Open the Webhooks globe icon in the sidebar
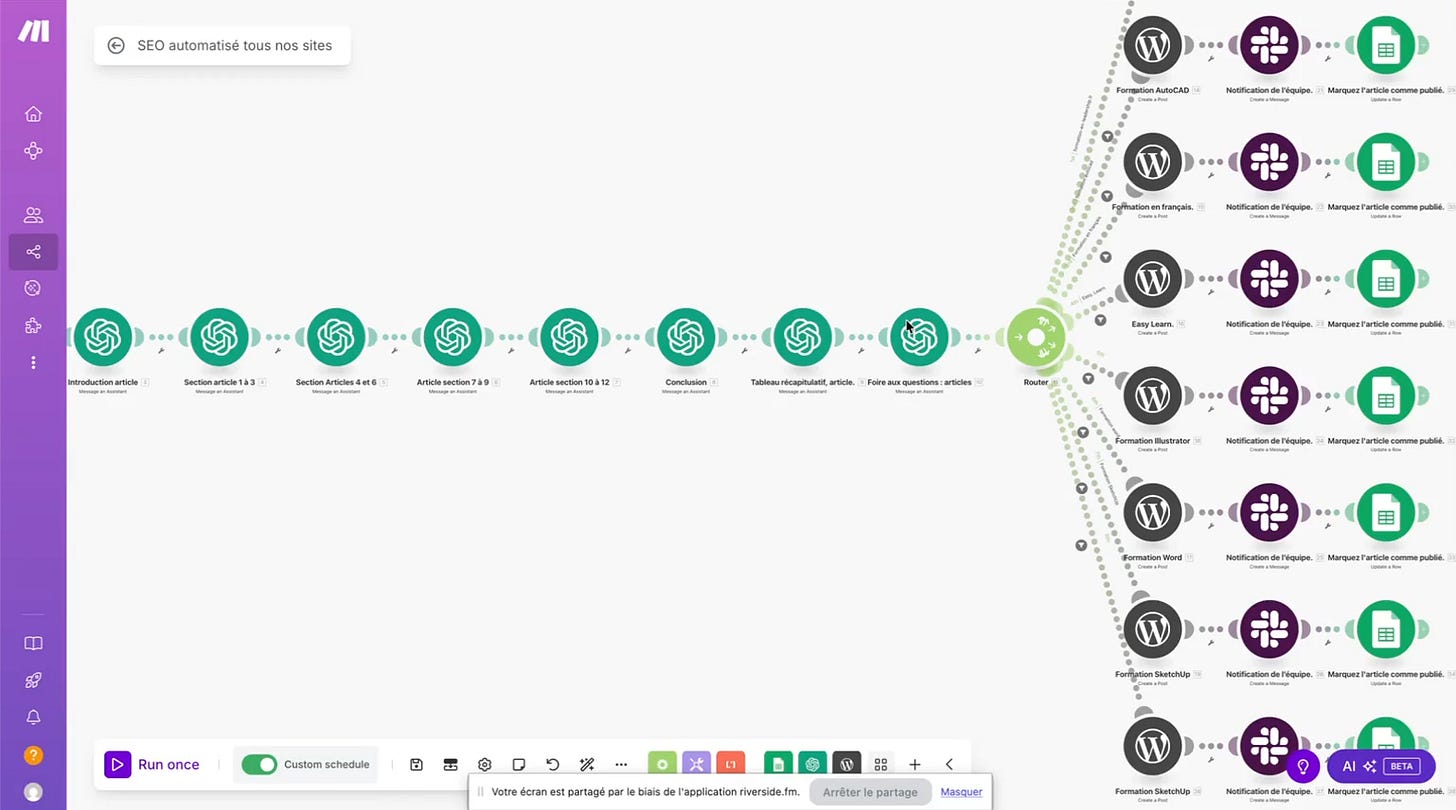1456x810 pixels. tap(33, 288)
